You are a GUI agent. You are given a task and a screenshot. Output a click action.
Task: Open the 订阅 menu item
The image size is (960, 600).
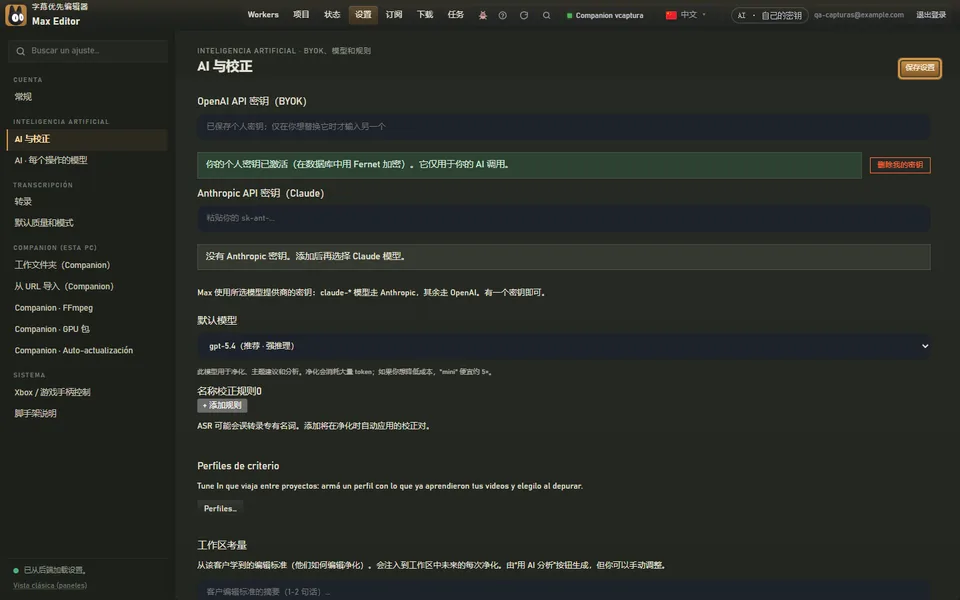(x=394, y=15)
